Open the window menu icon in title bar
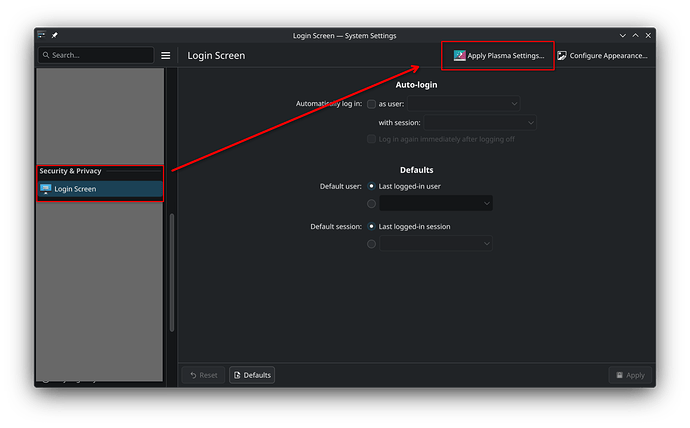Screen dimensions: 690x428 (x=41, y=35)
